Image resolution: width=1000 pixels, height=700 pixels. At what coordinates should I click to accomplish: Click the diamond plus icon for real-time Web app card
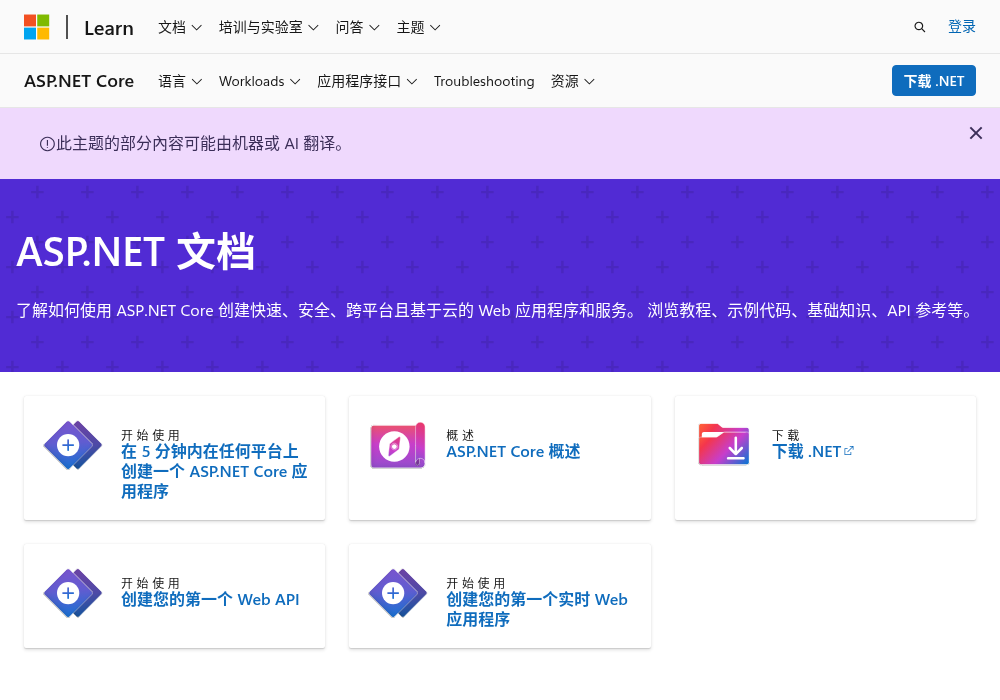click(x=397, y=593)
